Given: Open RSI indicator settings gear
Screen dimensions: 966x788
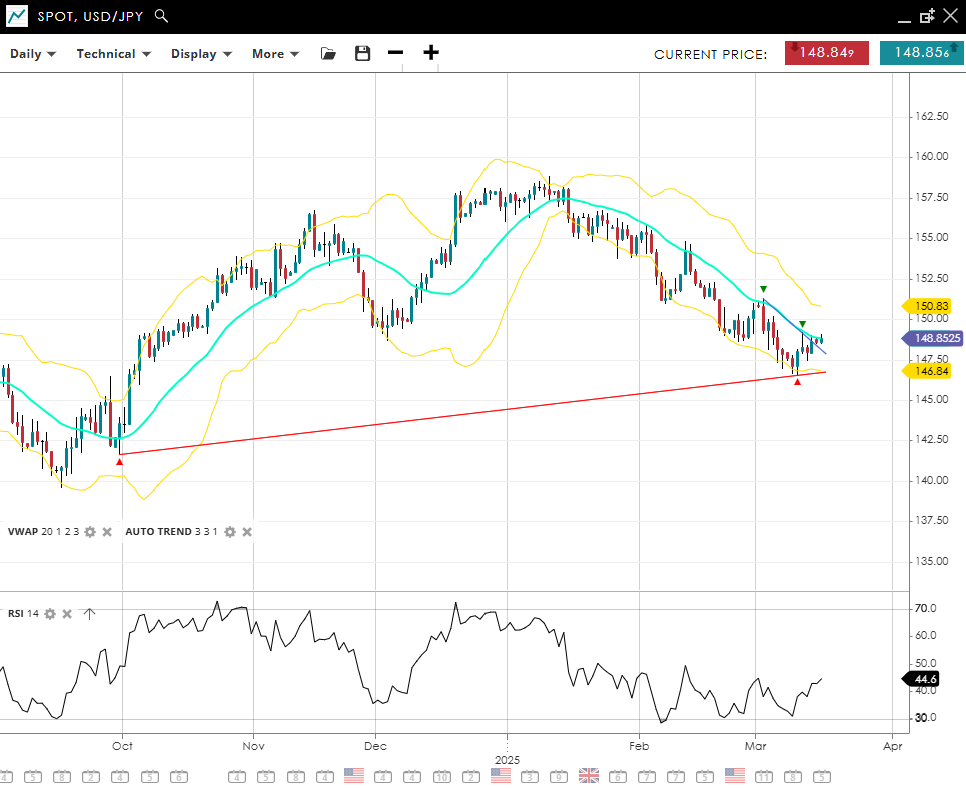Looking at the screenshot, I should 50,614.
